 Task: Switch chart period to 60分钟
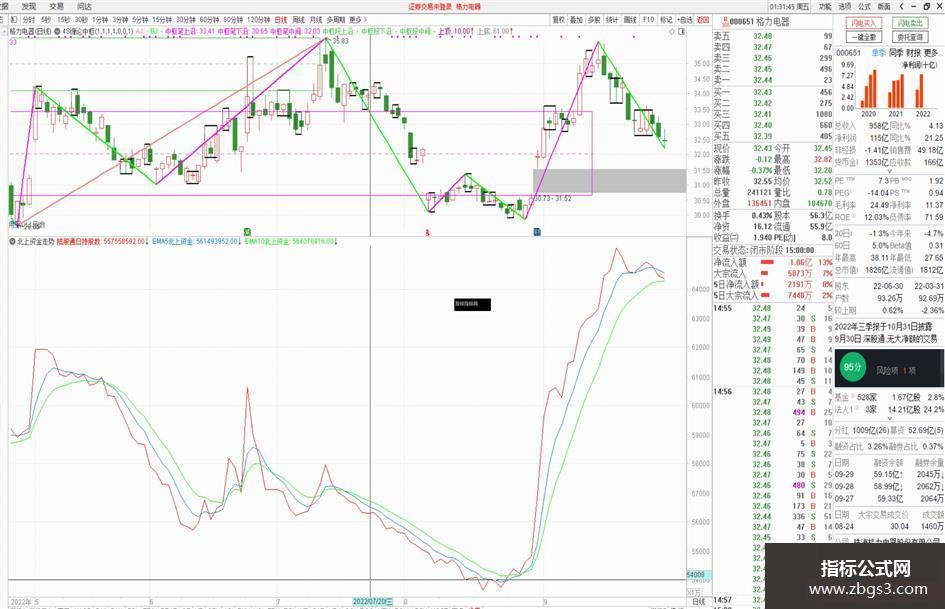coord(209,20)
